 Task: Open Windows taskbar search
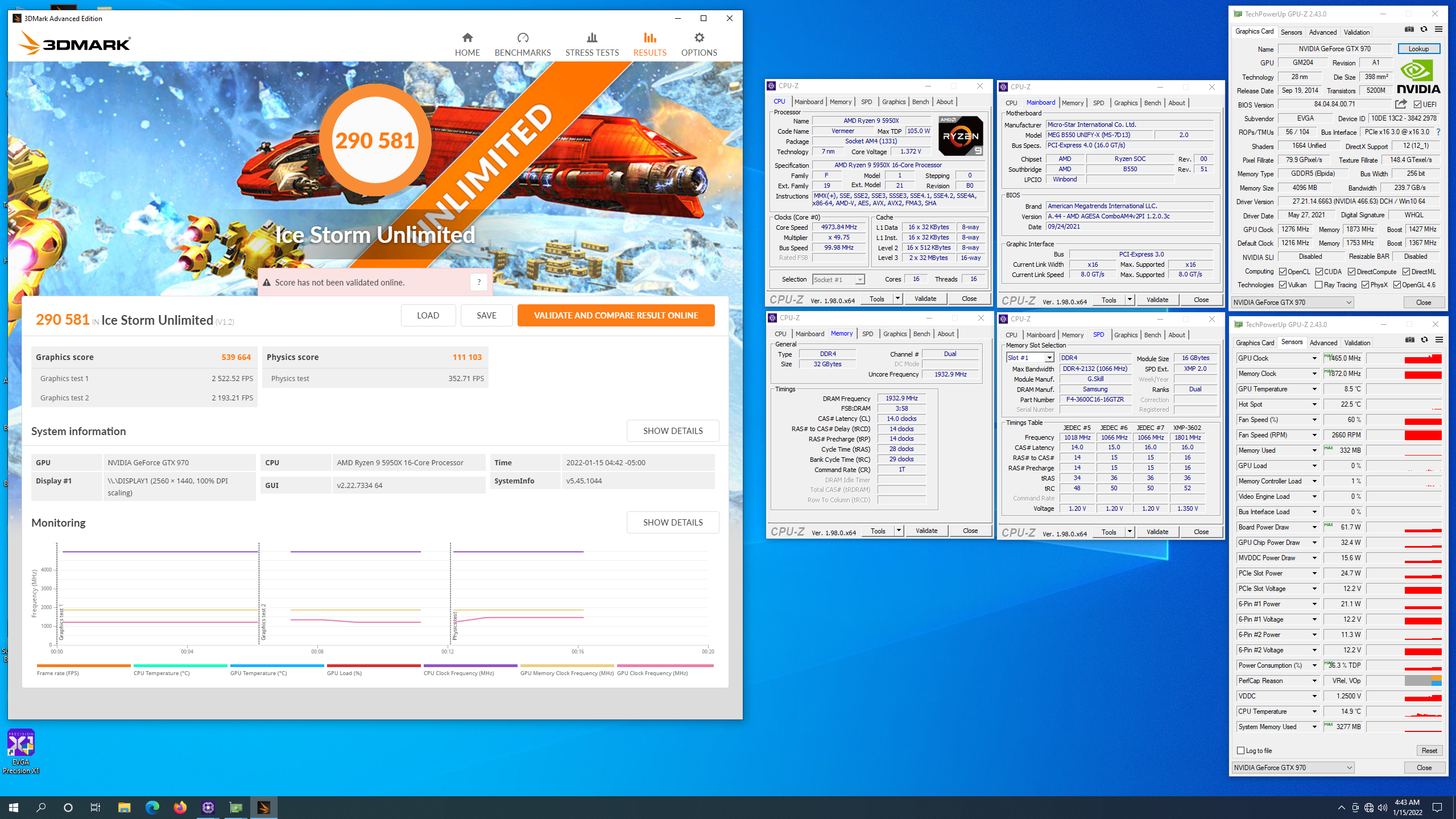pyautogui.click(x=41, y=807)
